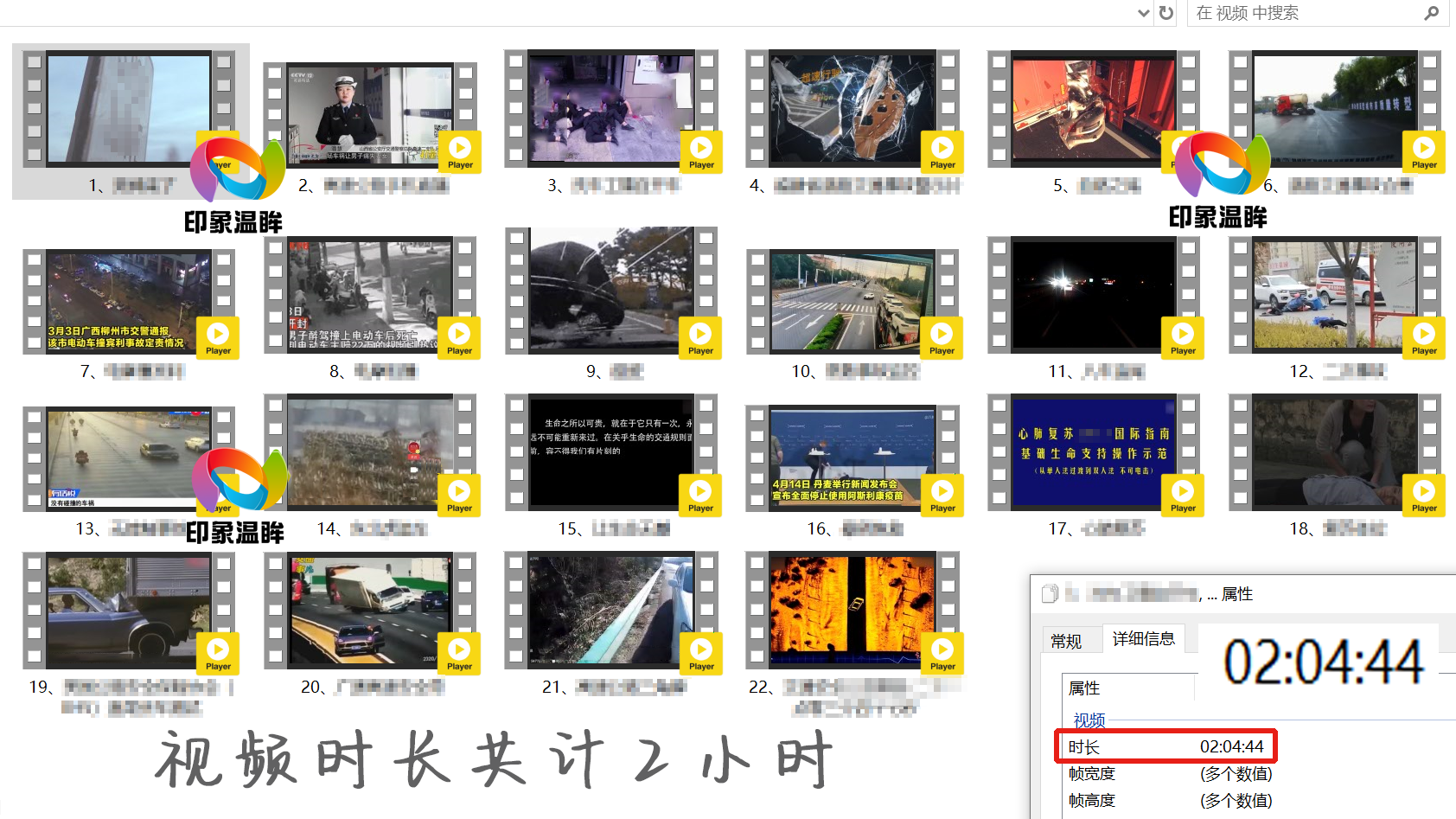
Task: Click the 时长 property row
Action: 1165,746
